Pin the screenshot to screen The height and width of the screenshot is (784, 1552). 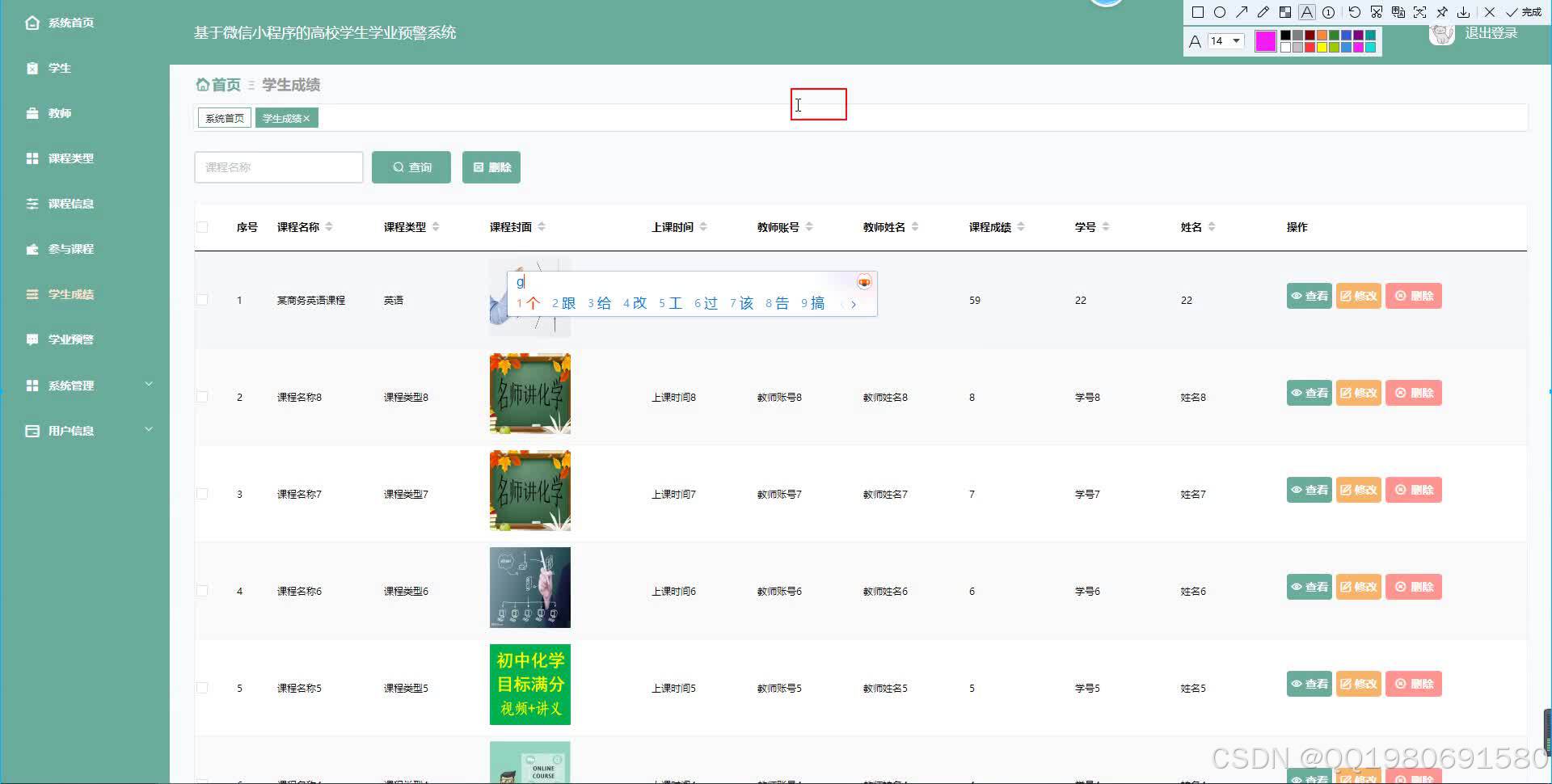[x=1442, y=12]
